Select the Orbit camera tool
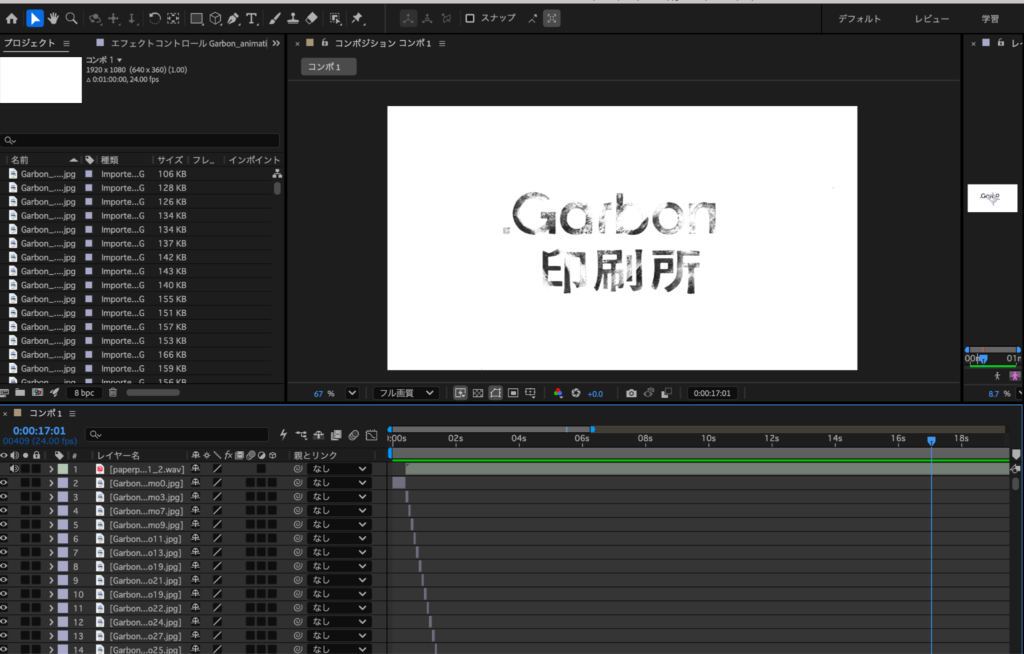 tap(95, 18)
